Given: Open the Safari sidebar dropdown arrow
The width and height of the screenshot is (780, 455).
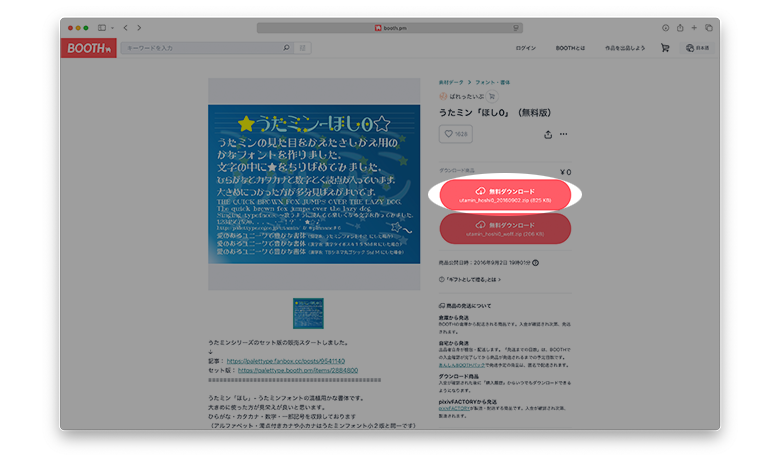Looking at the screenshot, I should click(x=112, y=28).
